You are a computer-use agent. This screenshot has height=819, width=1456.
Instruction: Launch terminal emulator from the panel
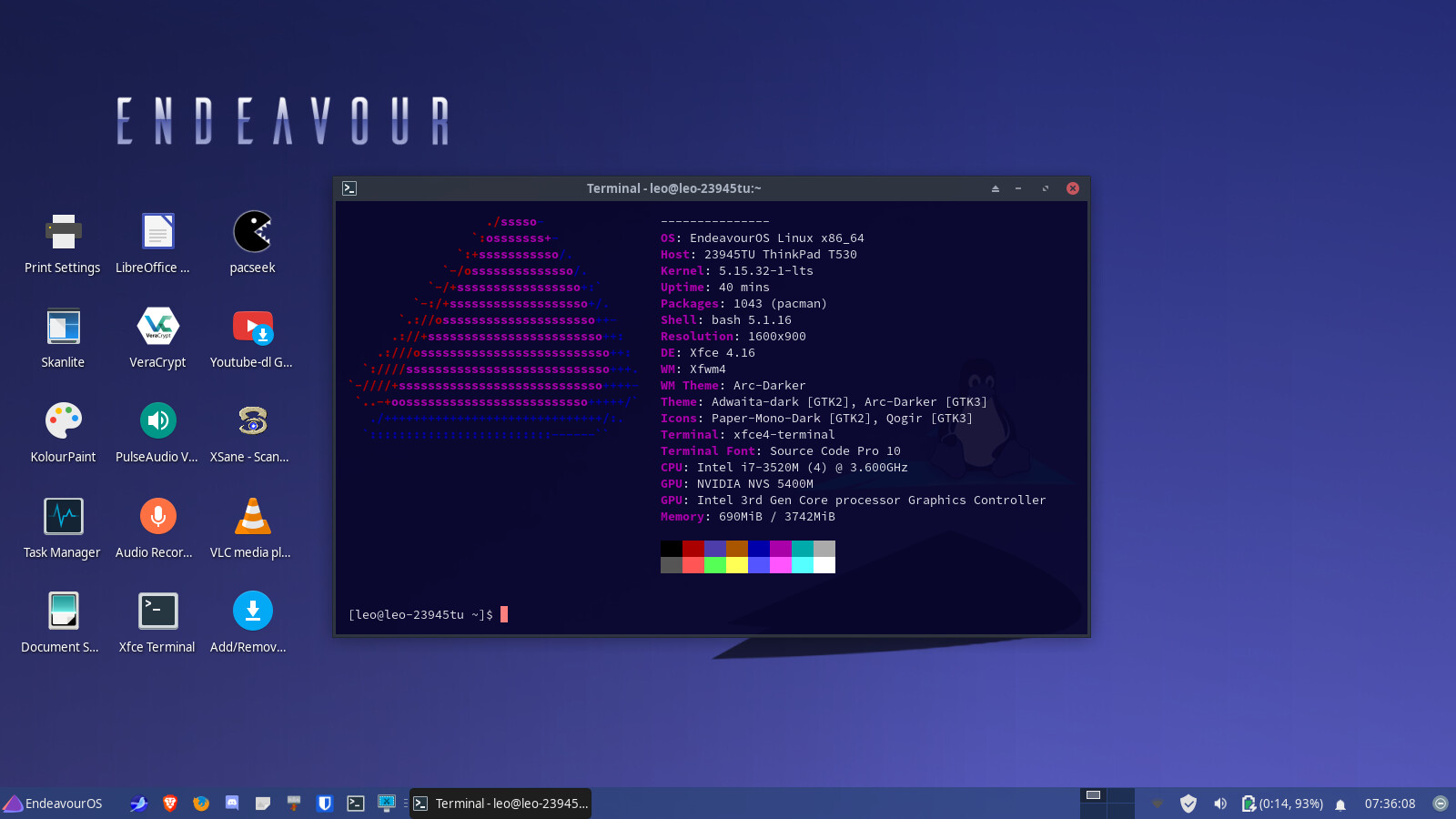point(356,804)
